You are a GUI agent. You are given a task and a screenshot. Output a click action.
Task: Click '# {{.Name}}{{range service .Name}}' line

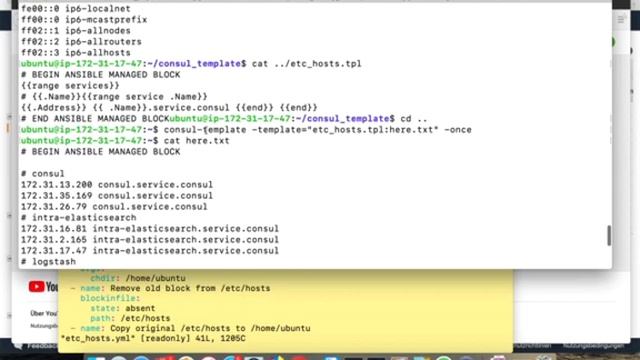click(x=114, y=97)
